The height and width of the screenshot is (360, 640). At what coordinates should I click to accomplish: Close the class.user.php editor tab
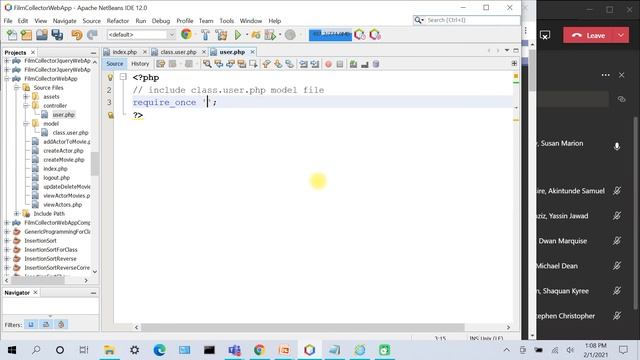click(204, 52)
